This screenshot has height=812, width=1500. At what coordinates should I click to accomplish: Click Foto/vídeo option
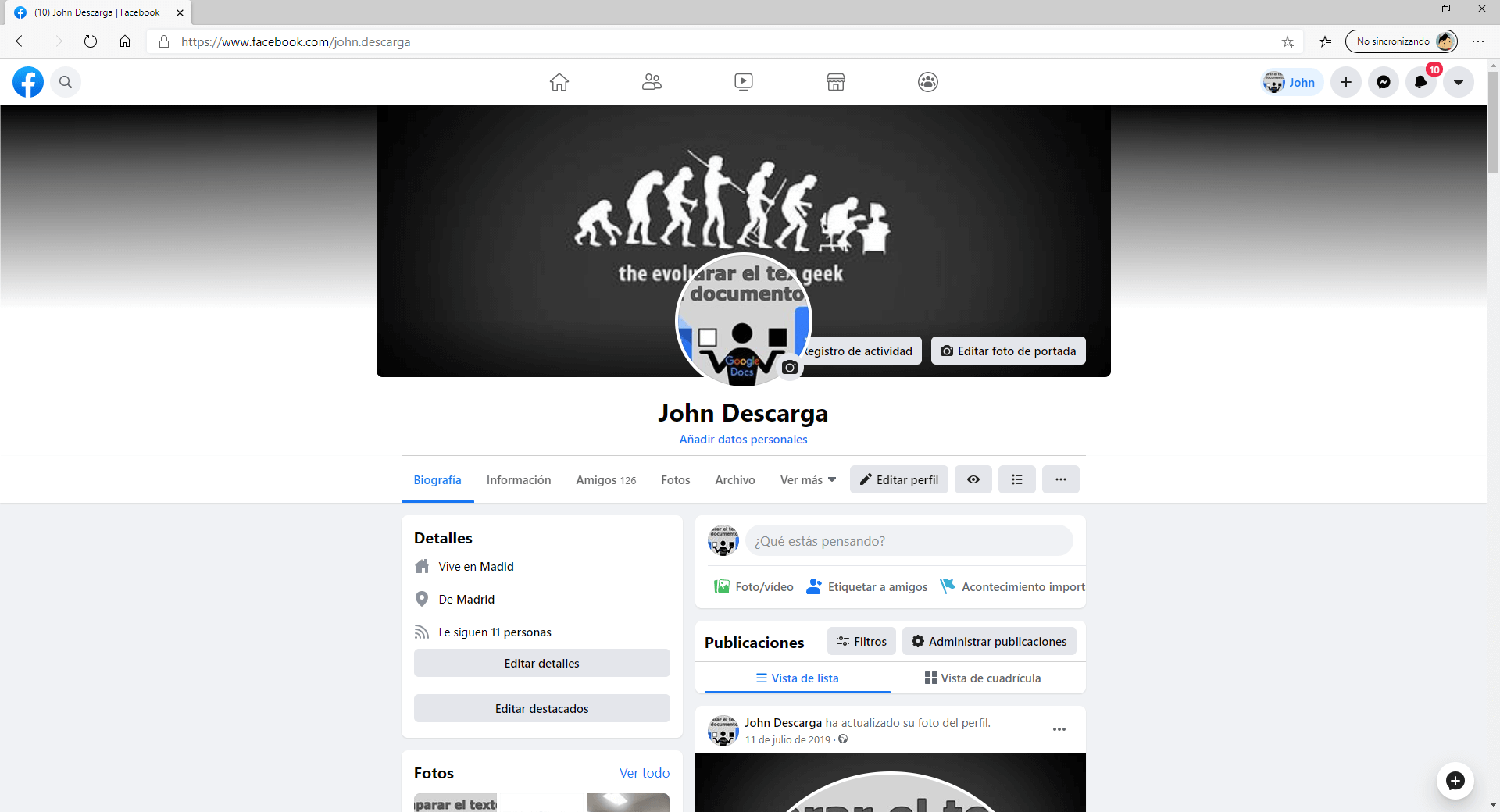click(754, 586)
